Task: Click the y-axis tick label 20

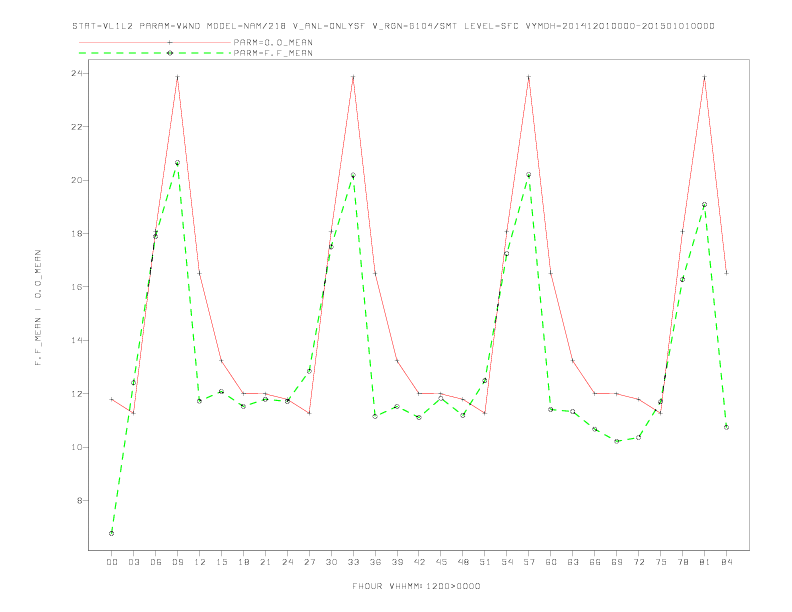Action: (77, 180)
